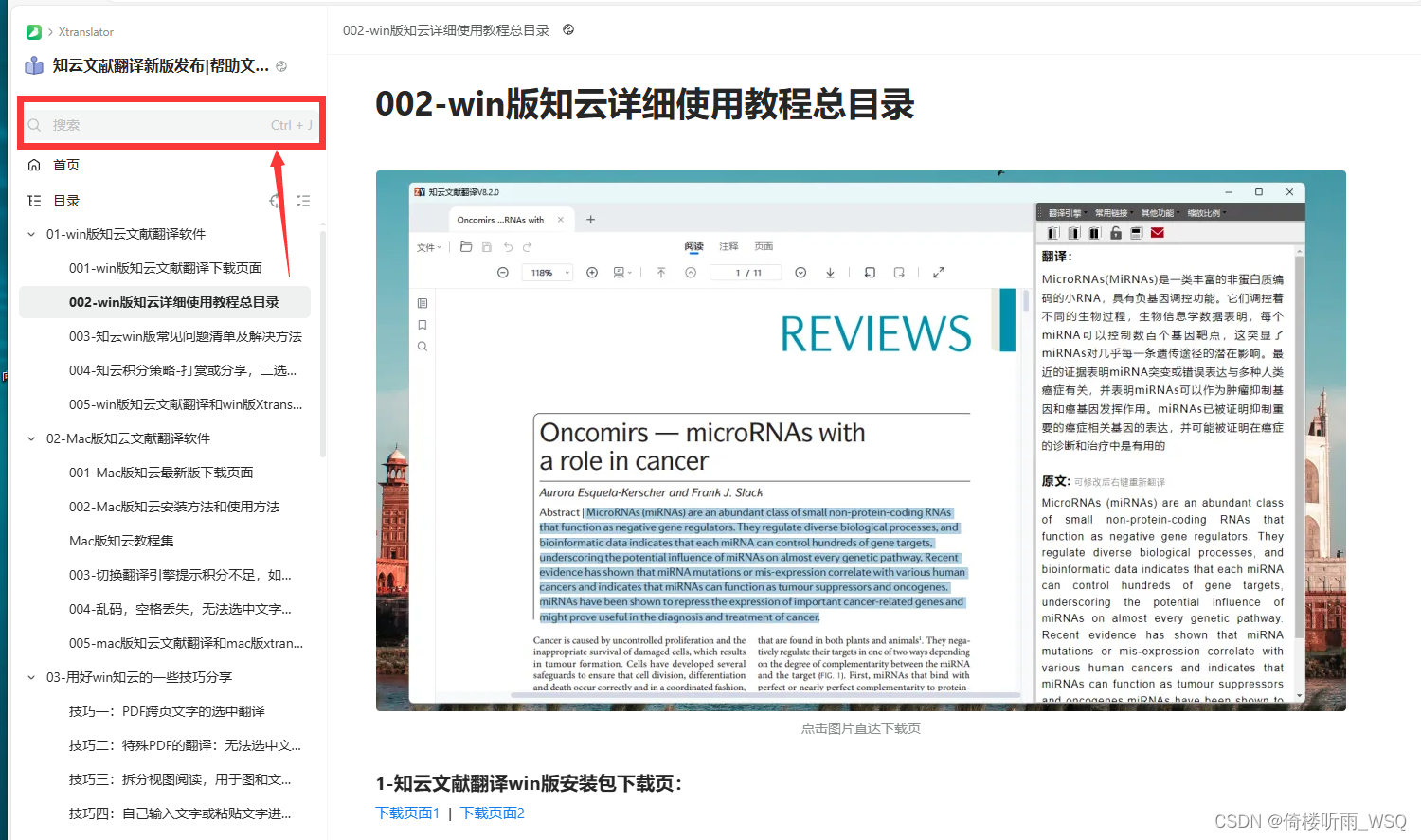Click the public-access icon next to the top document title
Image resolution: width=1421 pixels, height=840 pixels.
coord(568,29)
